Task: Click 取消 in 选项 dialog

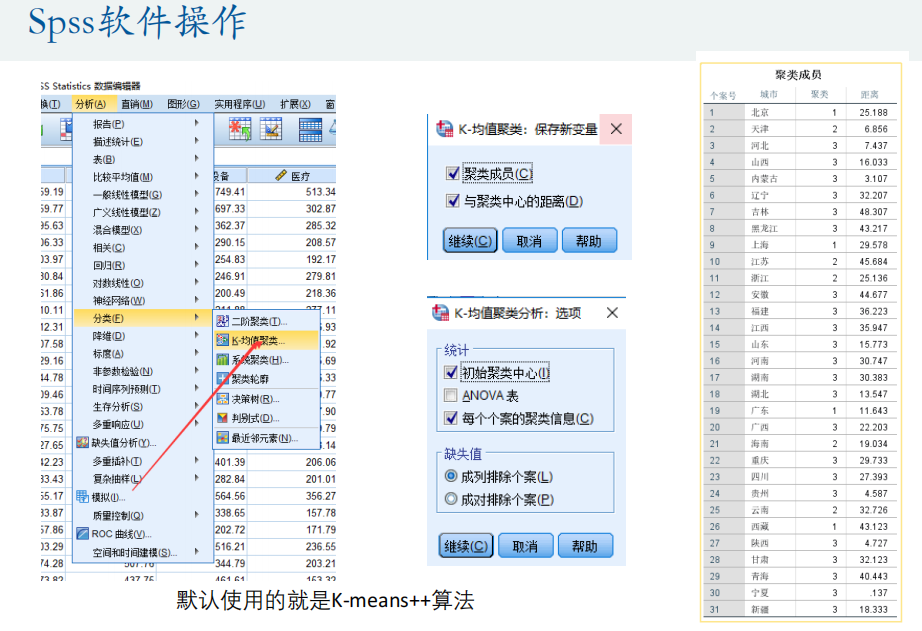Action: point(525,546)
